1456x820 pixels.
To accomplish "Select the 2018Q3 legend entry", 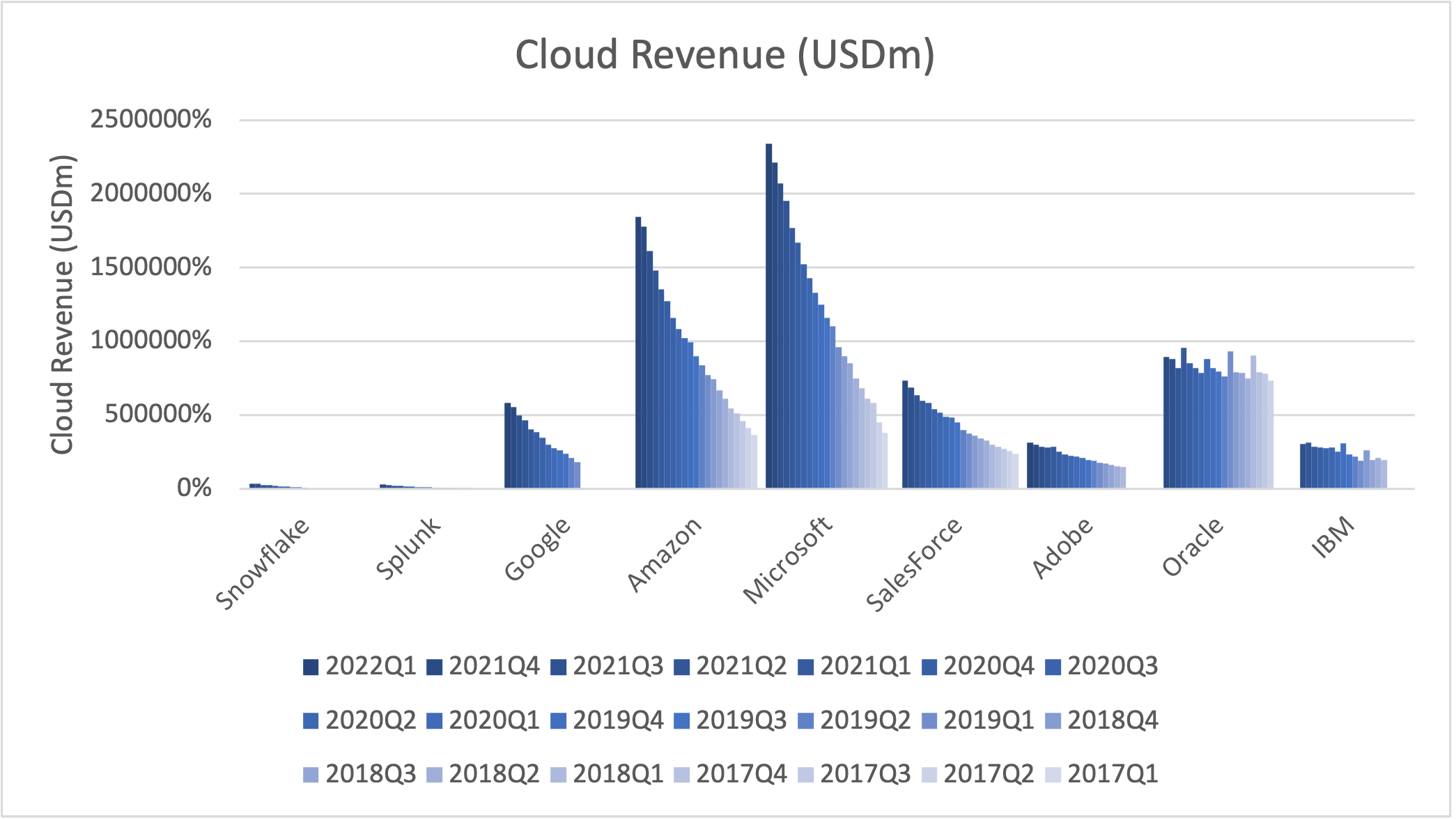I will pos(359,774).
